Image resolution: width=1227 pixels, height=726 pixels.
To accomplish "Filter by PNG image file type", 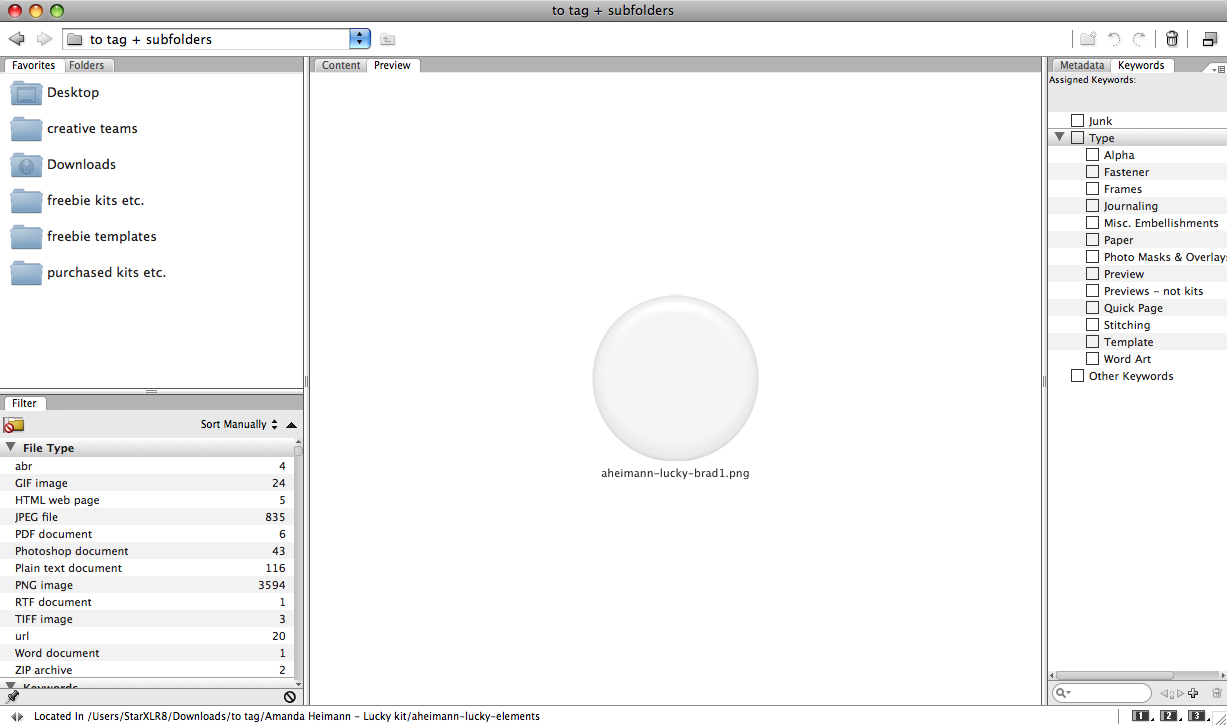I will coord(44,585).
